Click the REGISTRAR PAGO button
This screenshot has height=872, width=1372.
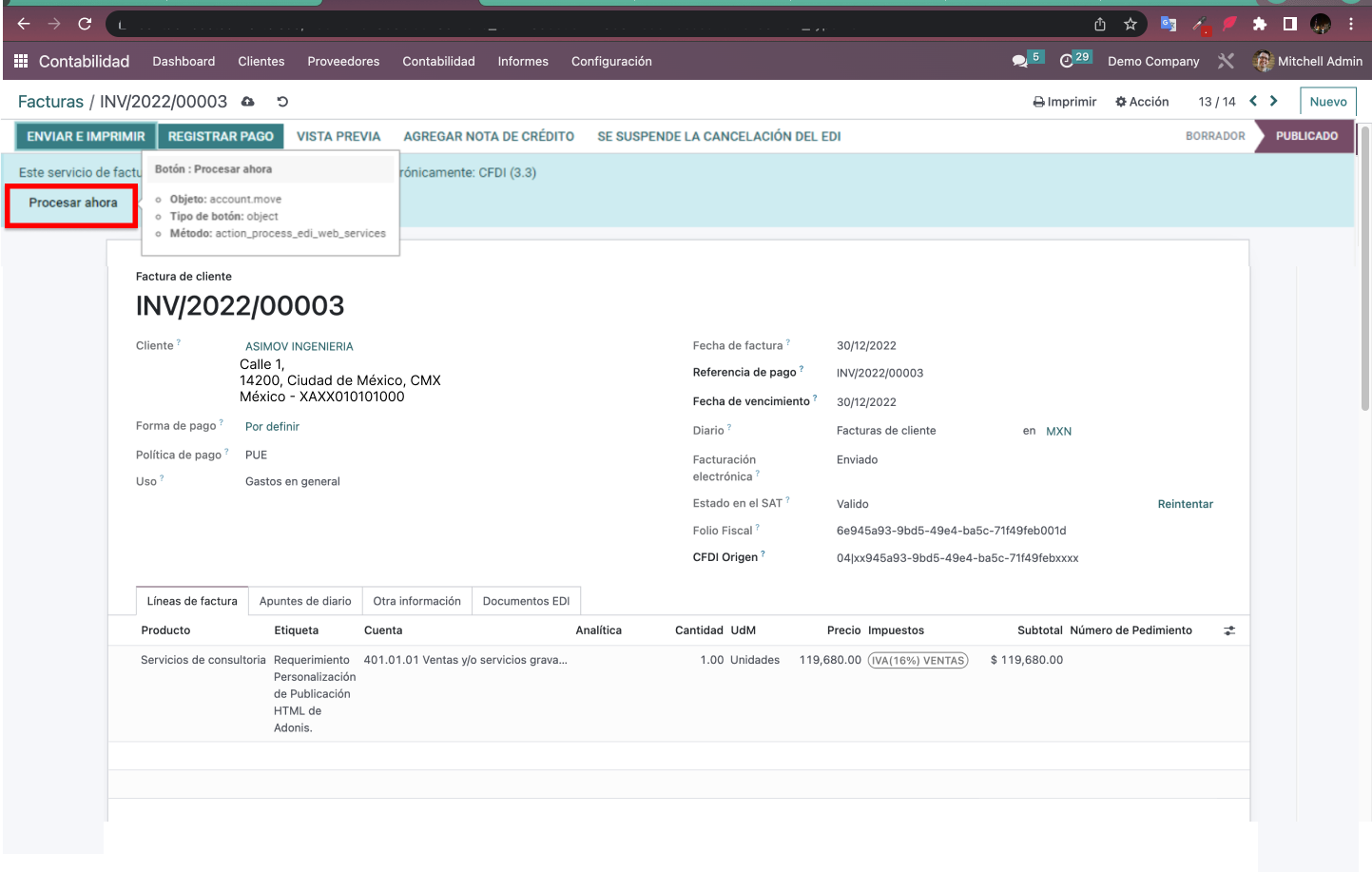pos(221,136)
